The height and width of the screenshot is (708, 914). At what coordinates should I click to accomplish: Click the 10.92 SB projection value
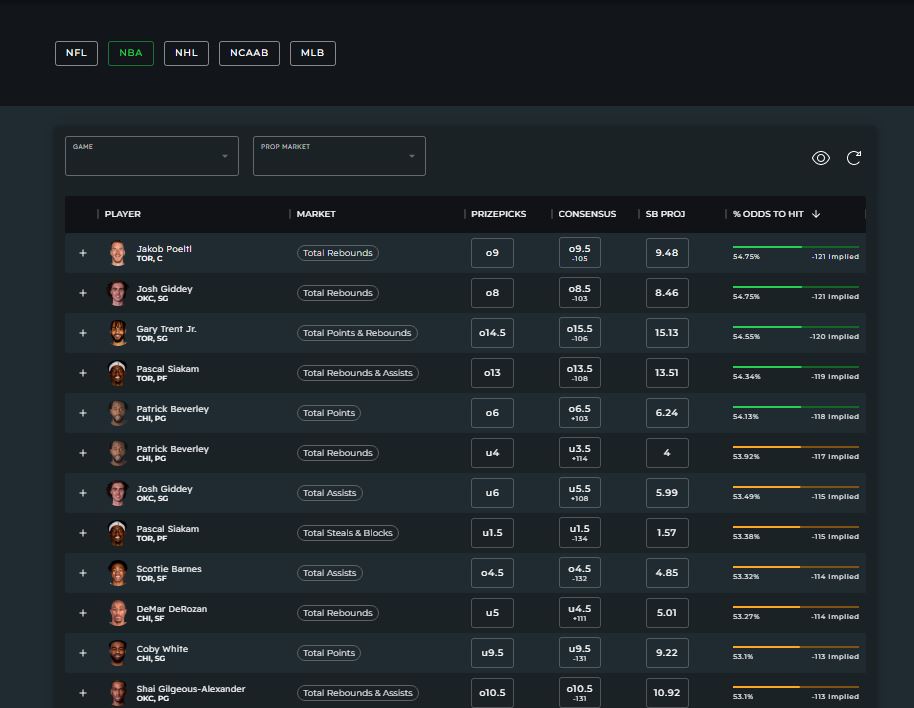pyautogui.click(x=667, y=693)
